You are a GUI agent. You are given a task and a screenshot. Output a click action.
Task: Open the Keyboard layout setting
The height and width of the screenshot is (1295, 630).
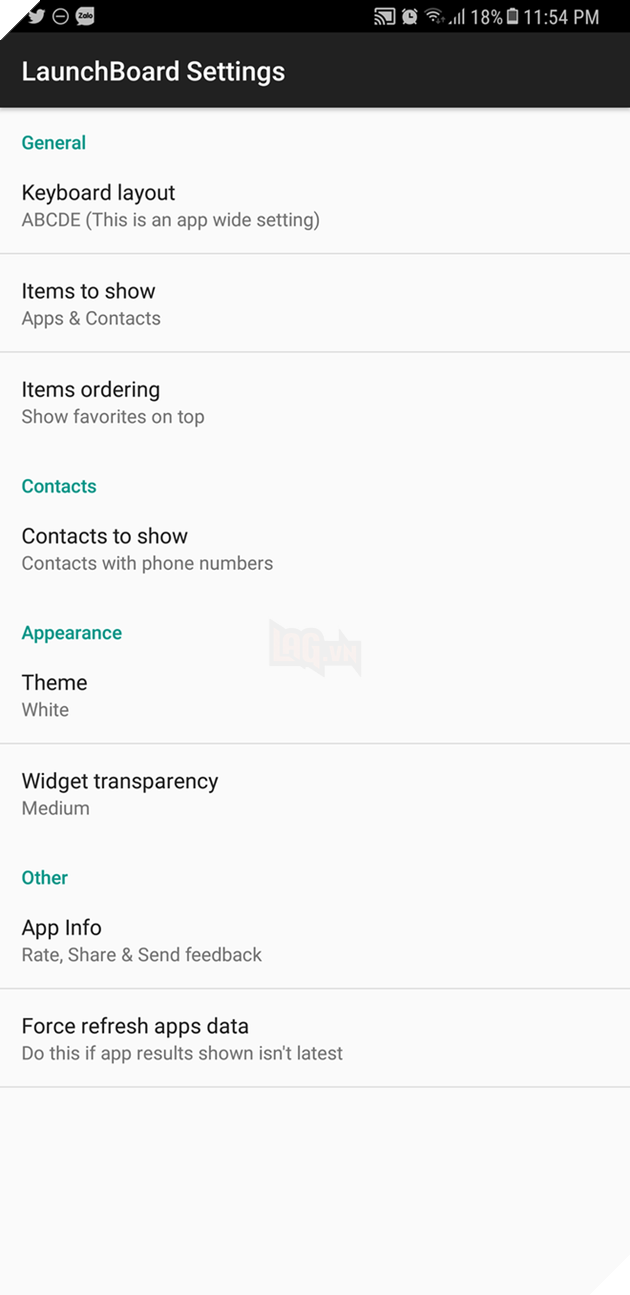click(x=315, y=205)
